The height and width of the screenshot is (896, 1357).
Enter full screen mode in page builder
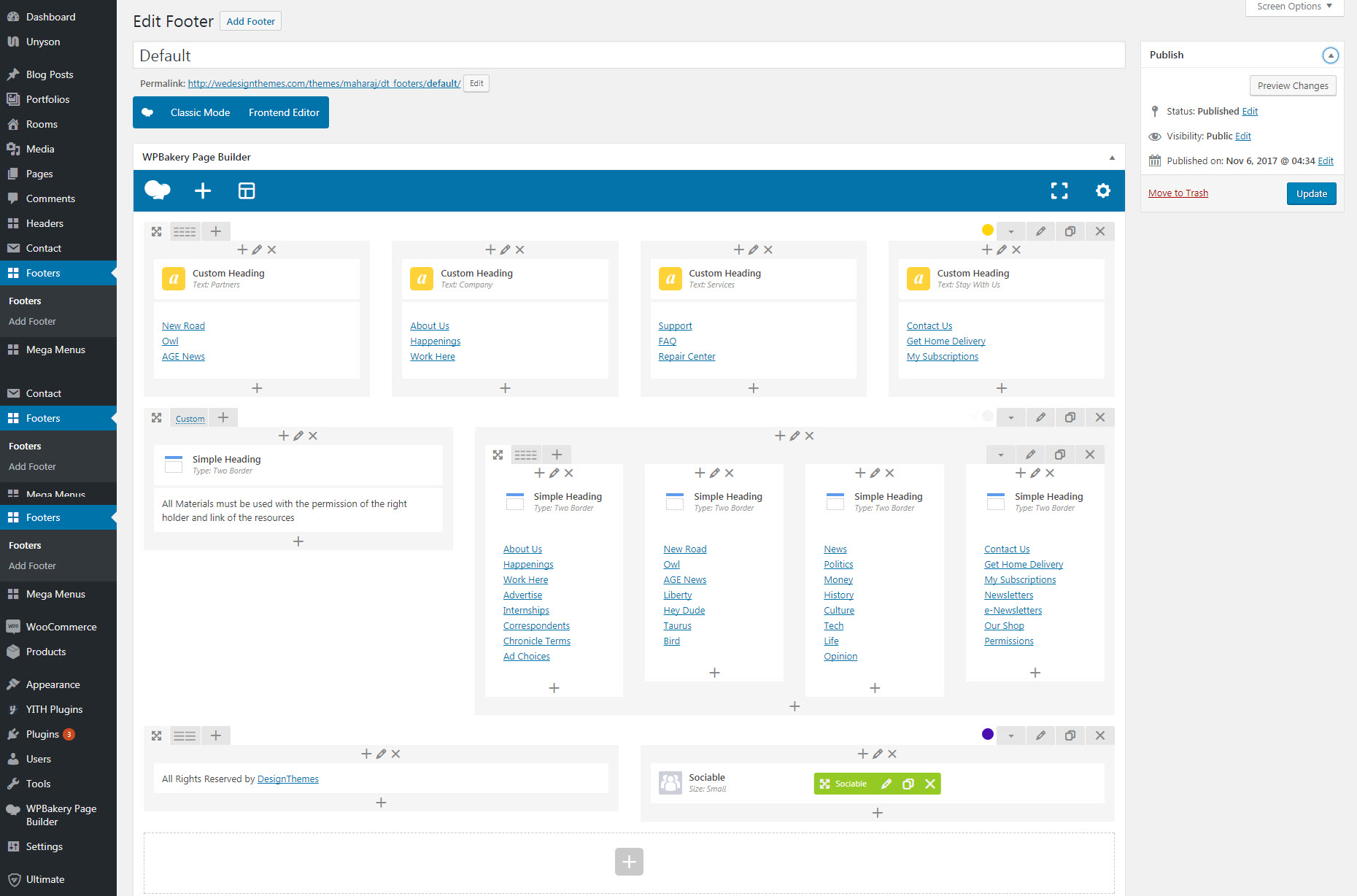point(1059,191)
